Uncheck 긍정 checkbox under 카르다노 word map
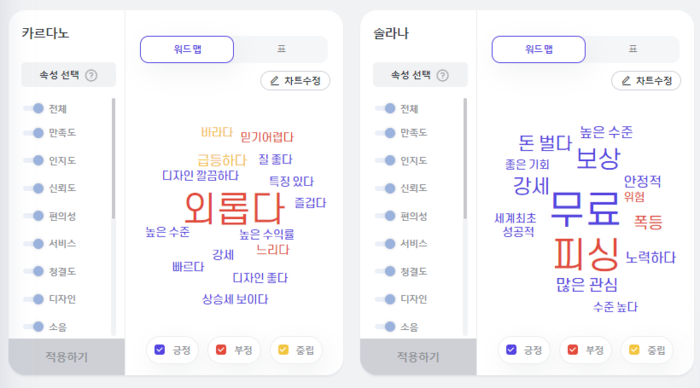This screenshot has height=388, width=700. coord(159,350)
